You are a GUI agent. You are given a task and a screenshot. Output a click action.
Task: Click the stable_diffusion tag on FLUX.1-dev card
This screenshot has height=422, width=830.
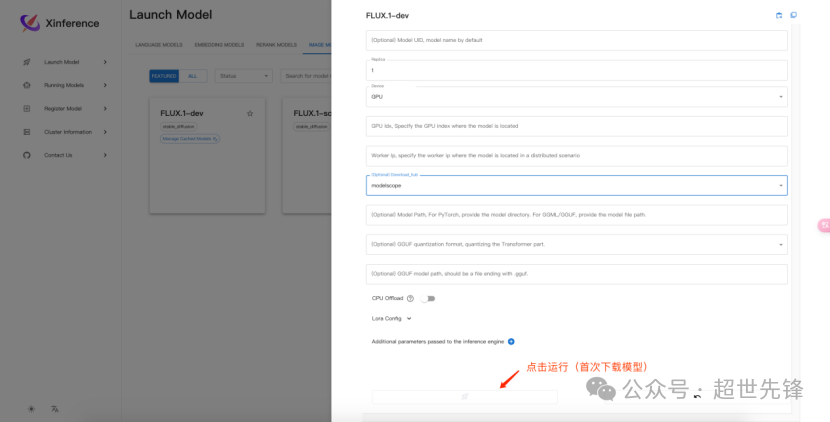[178, 127]
